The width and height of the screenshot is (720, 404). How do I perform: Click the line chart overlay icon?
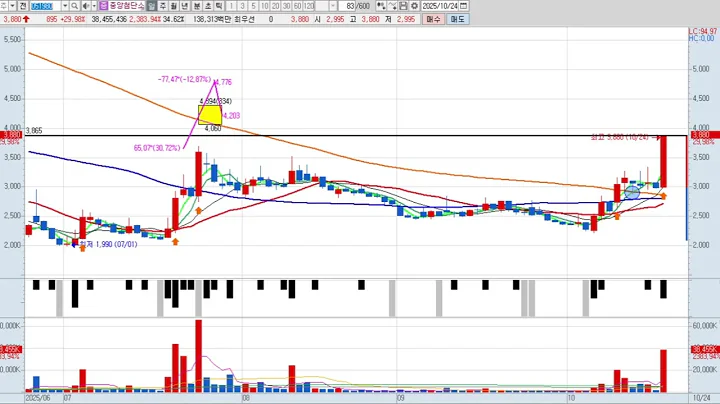click(392, 6)
